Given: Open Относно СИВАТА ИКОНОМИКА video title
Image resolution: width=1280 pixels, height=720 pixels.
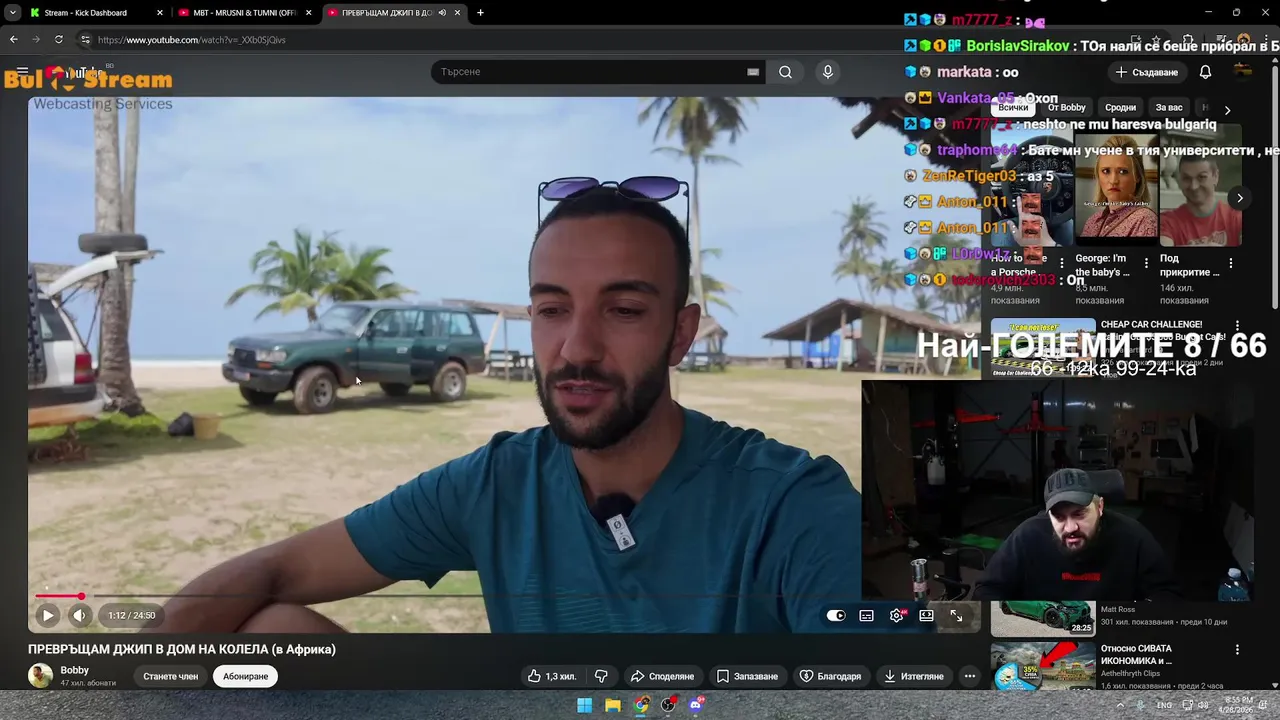Looking at the screenshot, I should tap(1136, 655).
